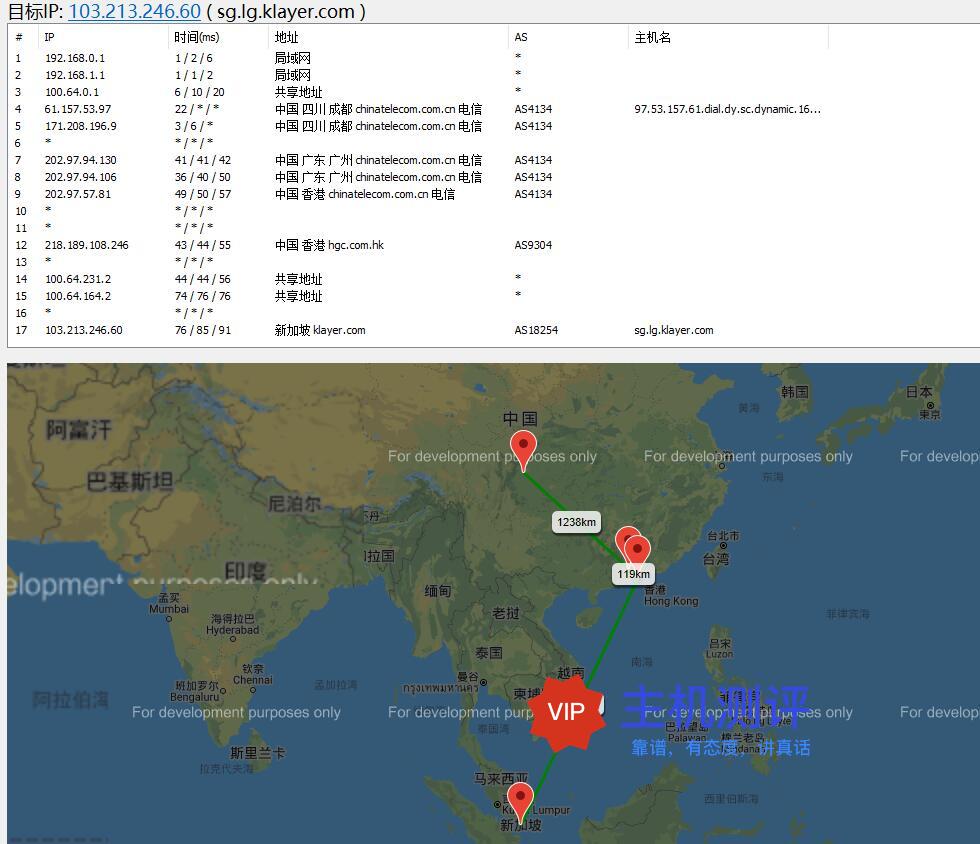Select hop 7 IP 202.97.94.130
This screenshot has height=844, width=980.
pyautogui.click(x=81, y=160)
